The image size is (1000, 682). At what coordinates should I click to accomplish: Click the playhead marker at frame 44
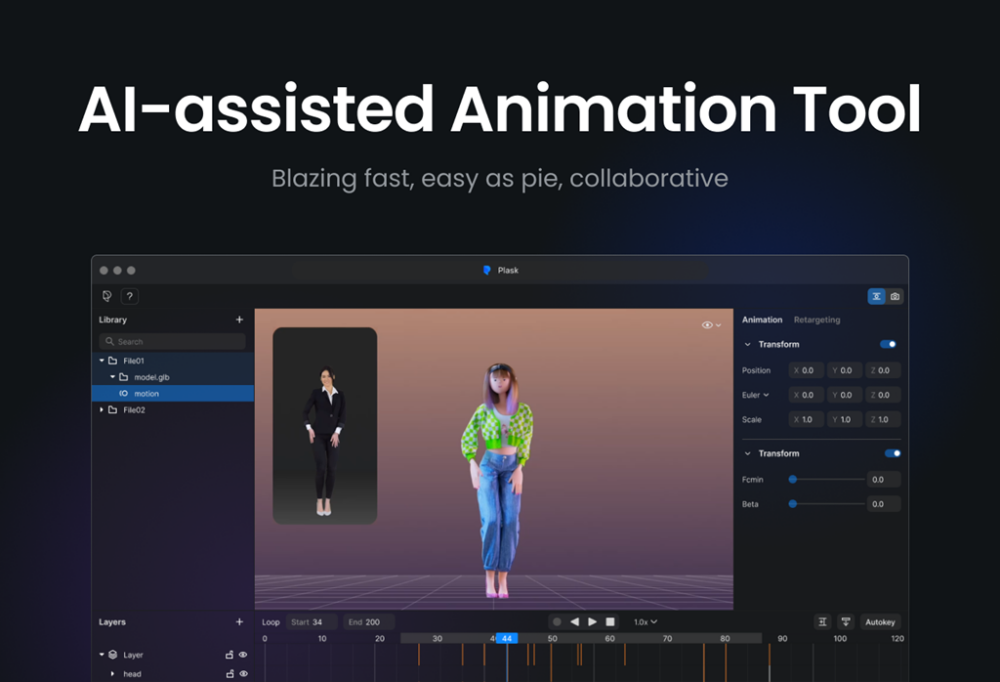(506, 639)
